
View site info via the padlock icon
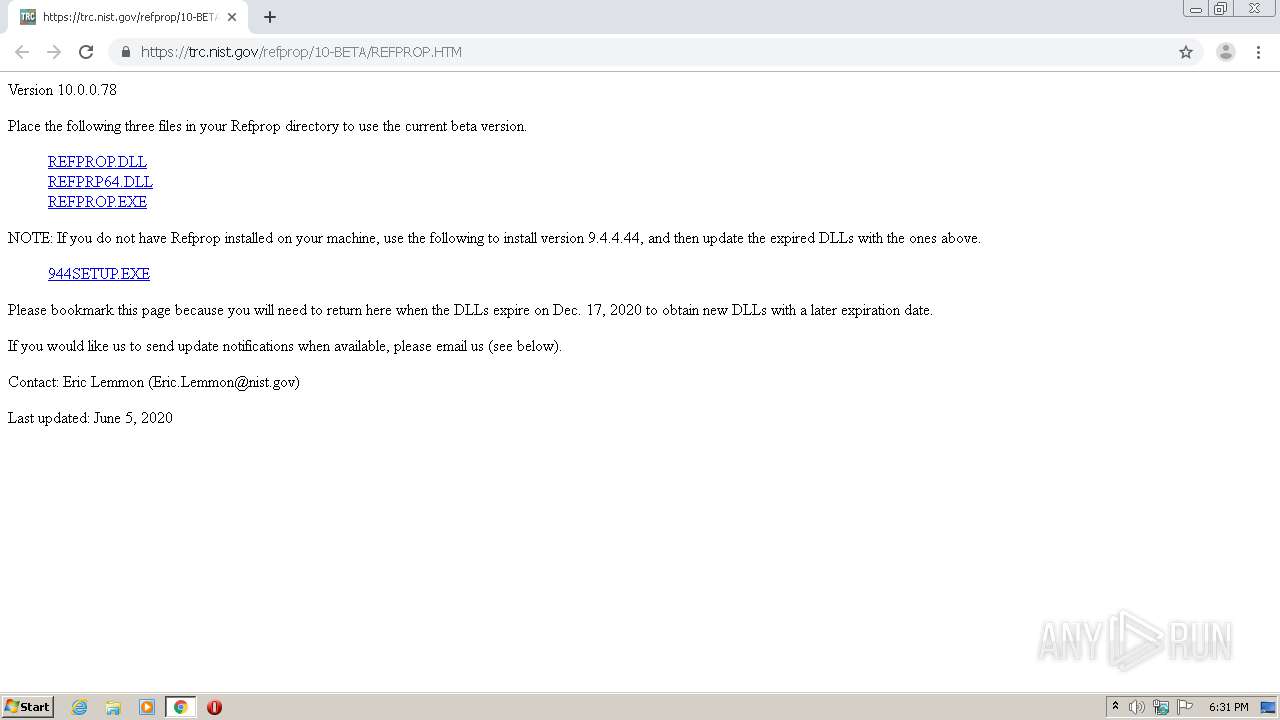126,52
